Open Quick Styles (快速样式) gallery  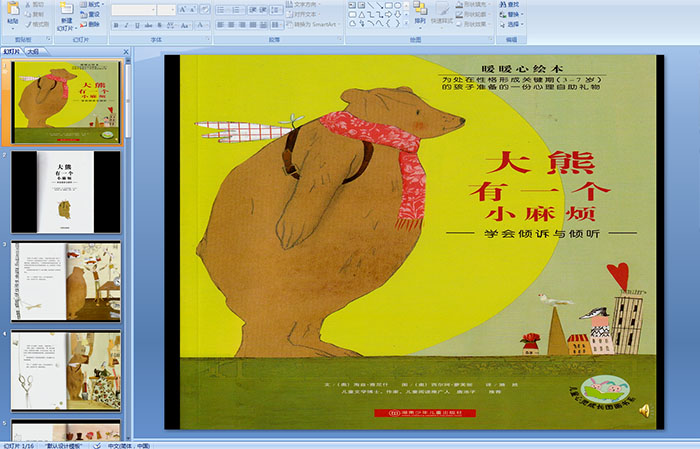[442, 15]
